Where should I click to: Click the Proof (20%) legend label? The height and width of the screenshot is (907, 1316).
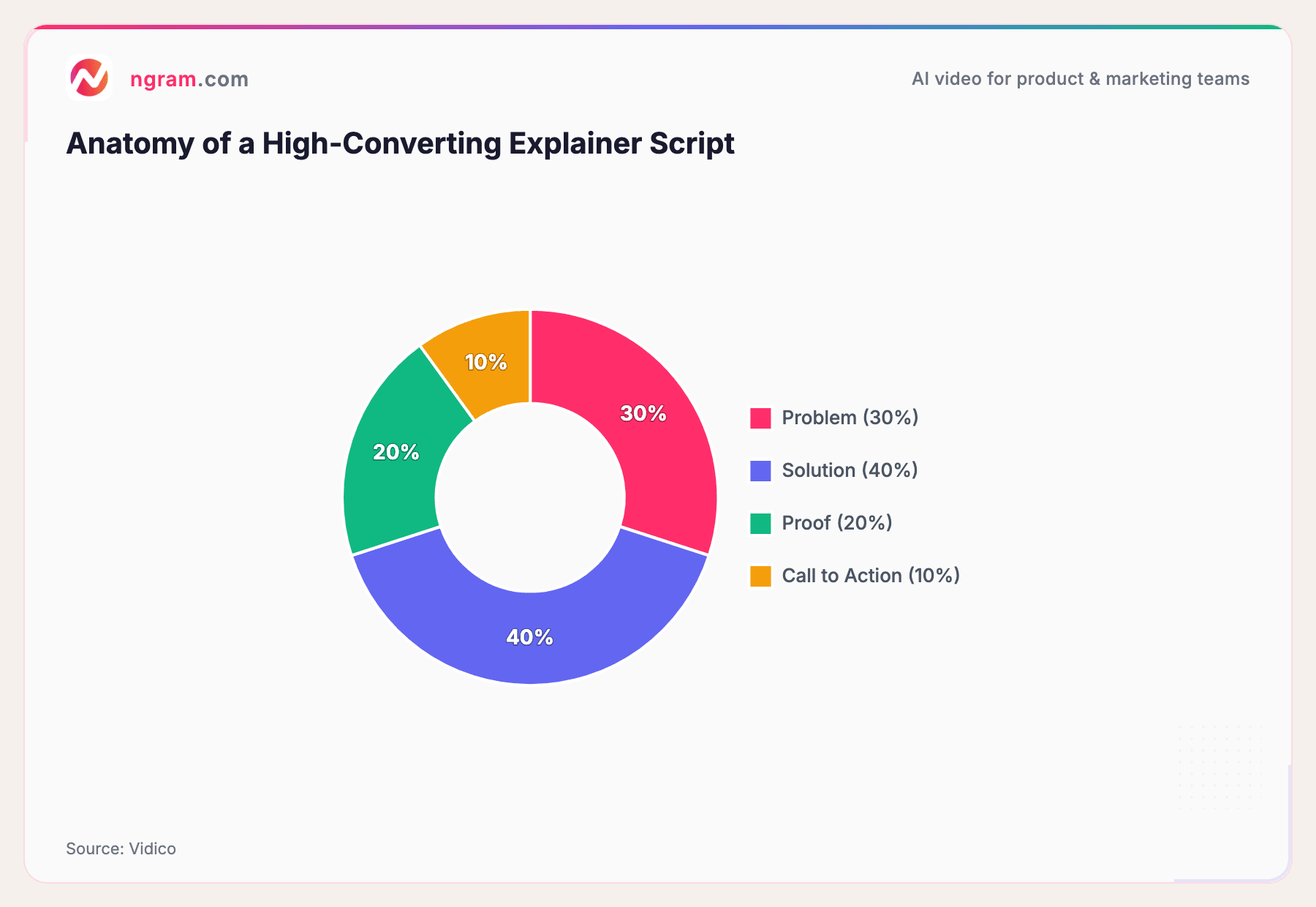pyautogui.click(x=836, y=523)
